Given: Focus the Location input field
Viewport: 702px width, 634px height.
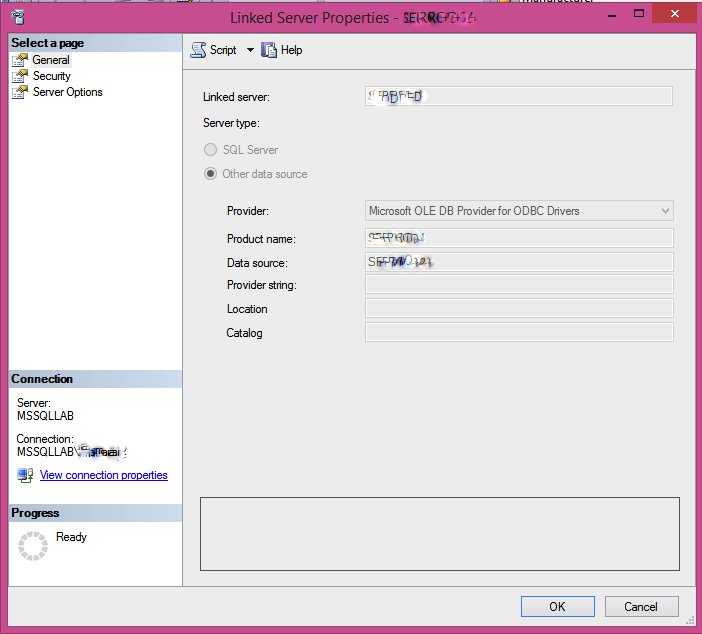Looking at the screenshot, I should coord(519,309).
